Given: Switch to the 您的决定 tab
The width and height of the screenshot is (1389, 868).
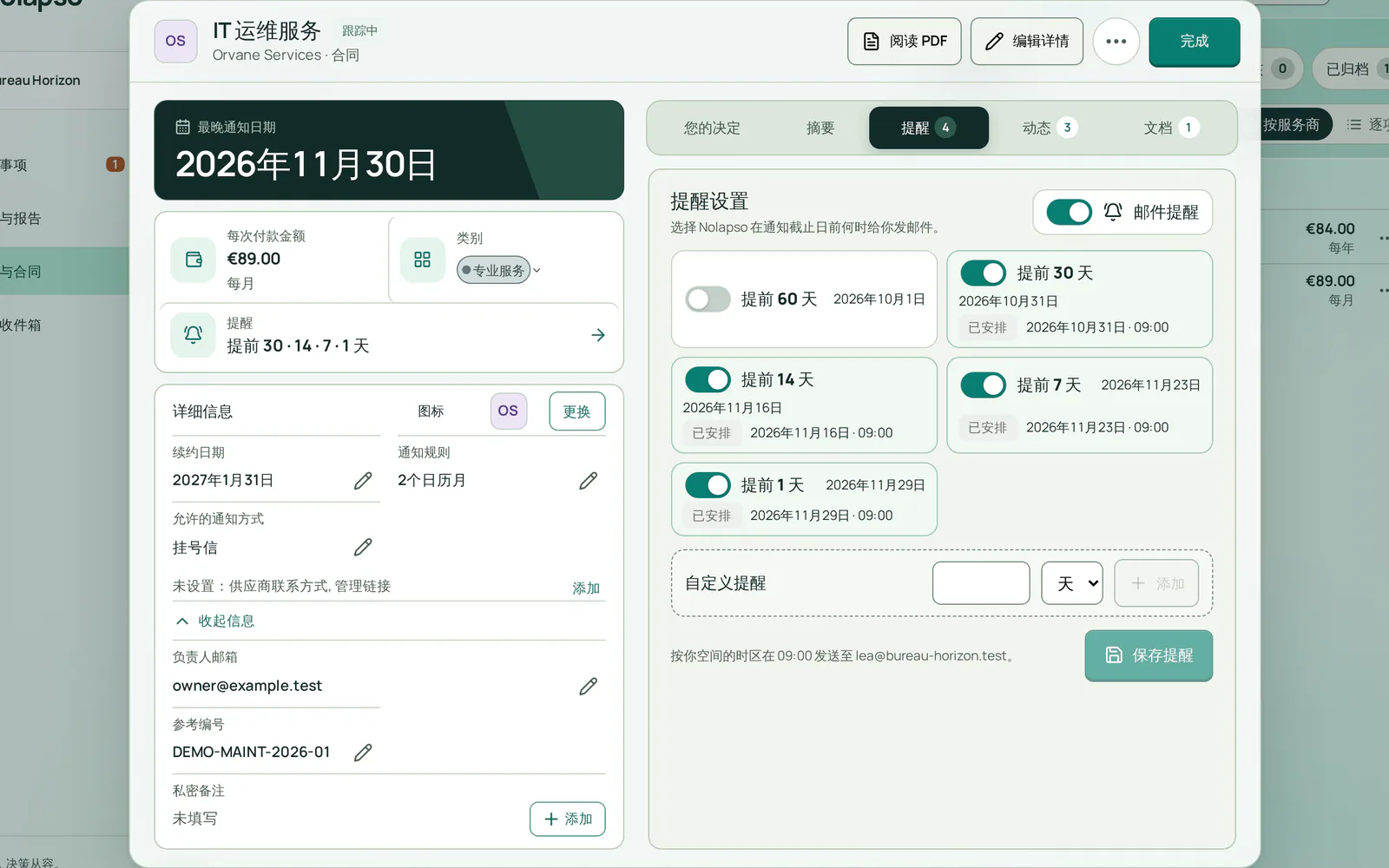Looking at the screenshot, I should [712, 128].
